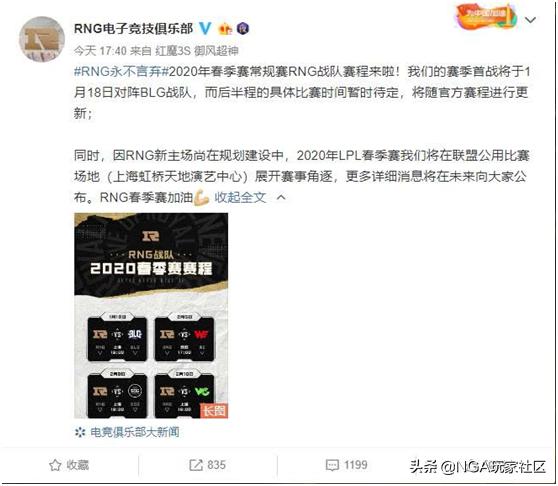Screen dimensions: 558x486
Task: Click the comment bubble icon
Action: pos(332,465)
